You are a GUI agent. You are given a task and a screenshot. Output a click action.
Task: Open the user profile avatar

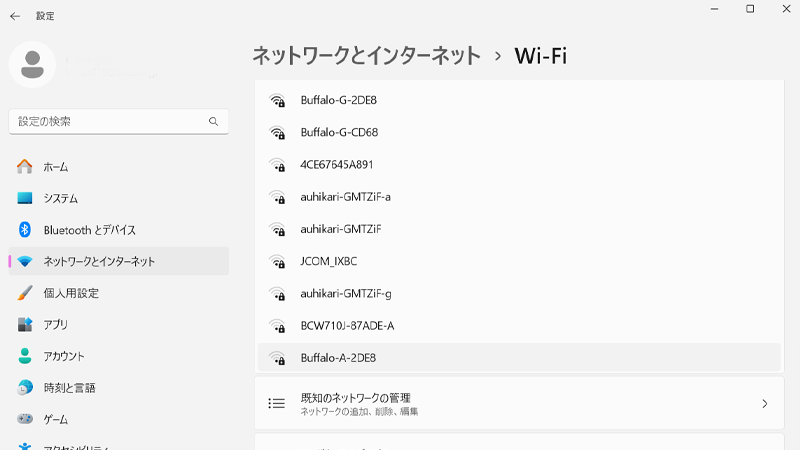[x=32, y=65]
